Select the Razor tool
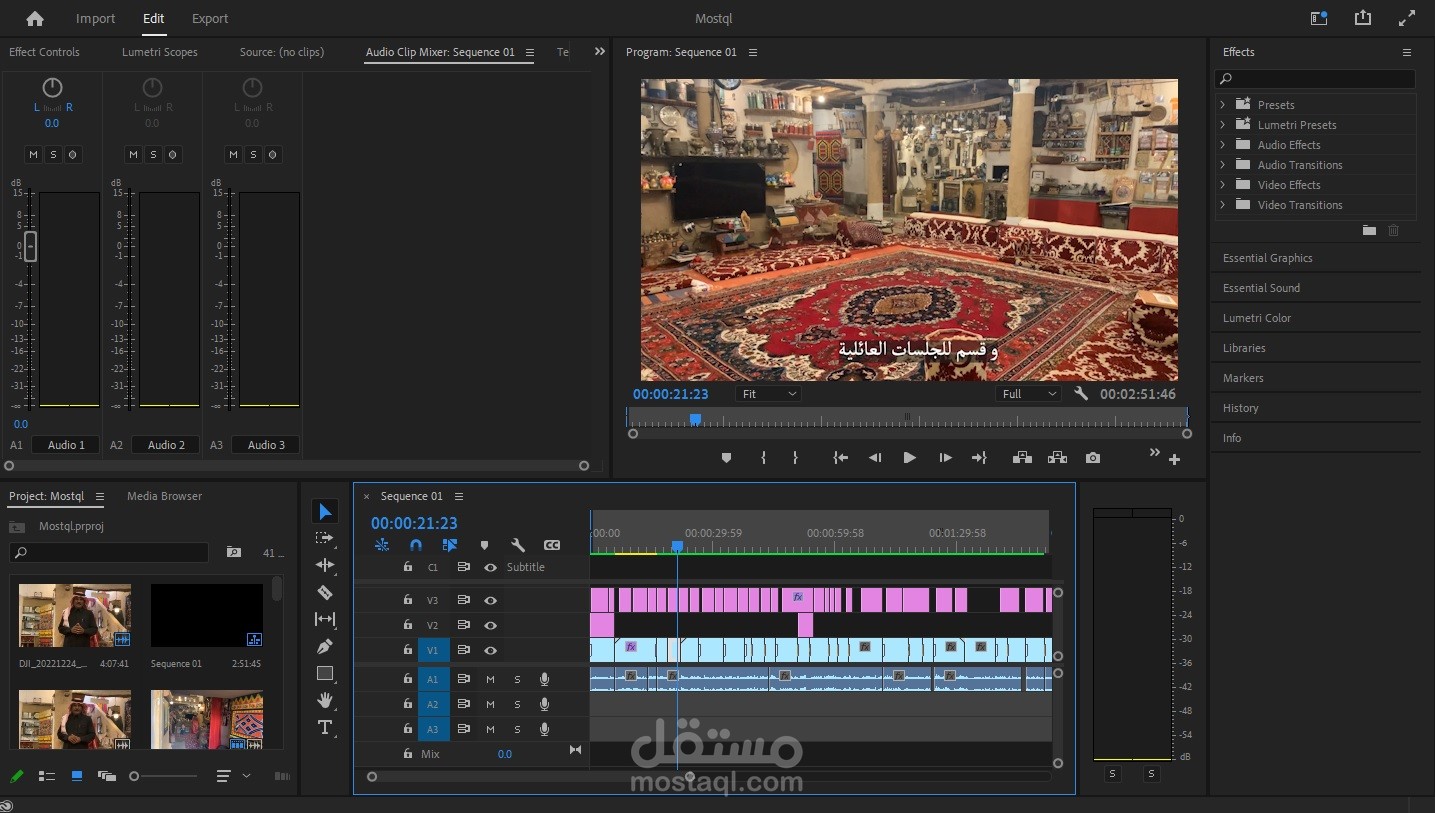Screen dimensions: 1435x813 [325, 592]
